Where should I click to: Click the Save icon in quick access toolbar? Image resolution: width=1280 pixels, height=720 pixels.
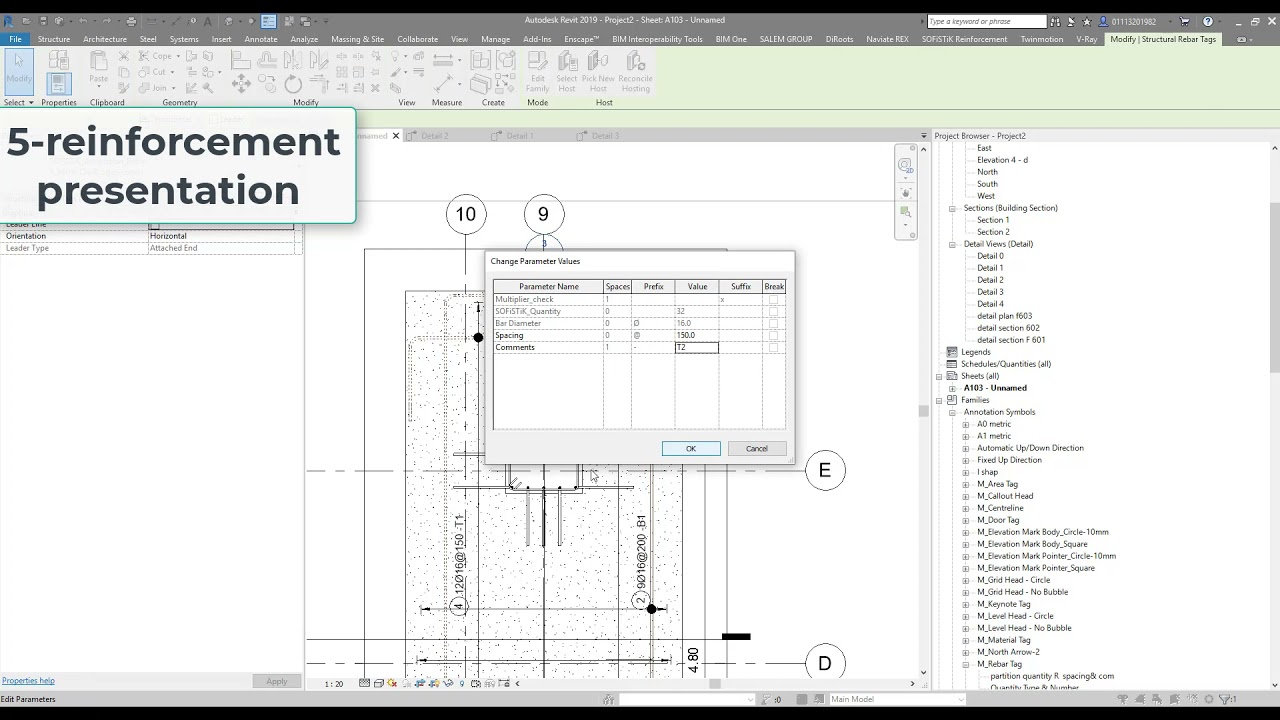point(44,21)
